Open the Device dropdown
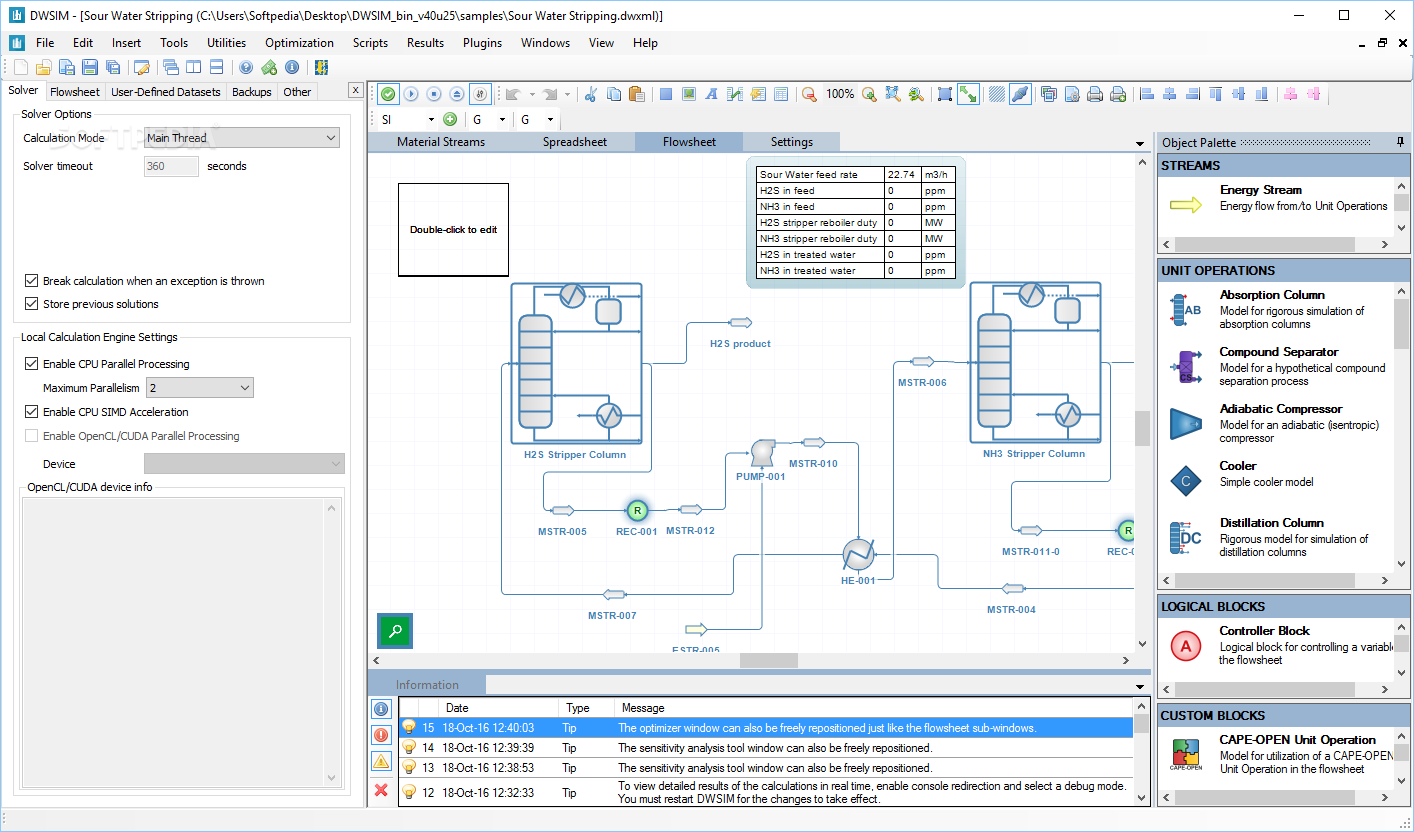Screen dimensions: 1414x832 [244, 464]
